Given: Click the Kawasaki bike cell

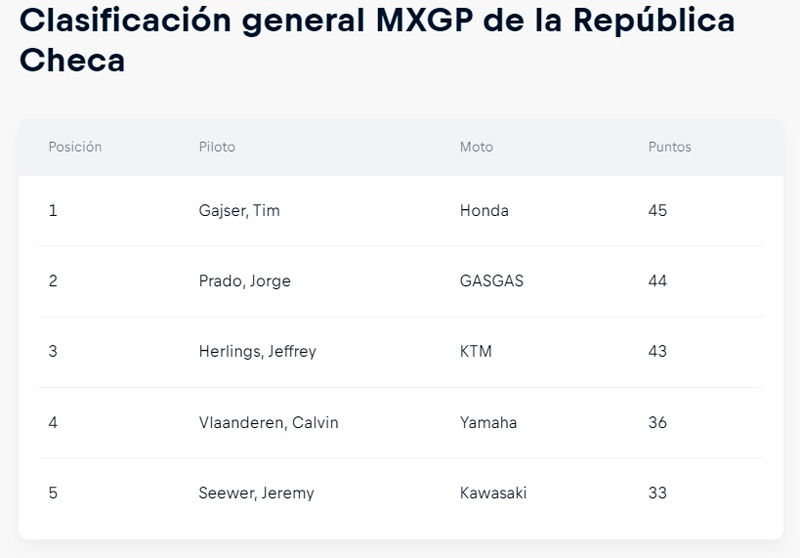Looking at the screenshot, I should (x=493, y=493).
